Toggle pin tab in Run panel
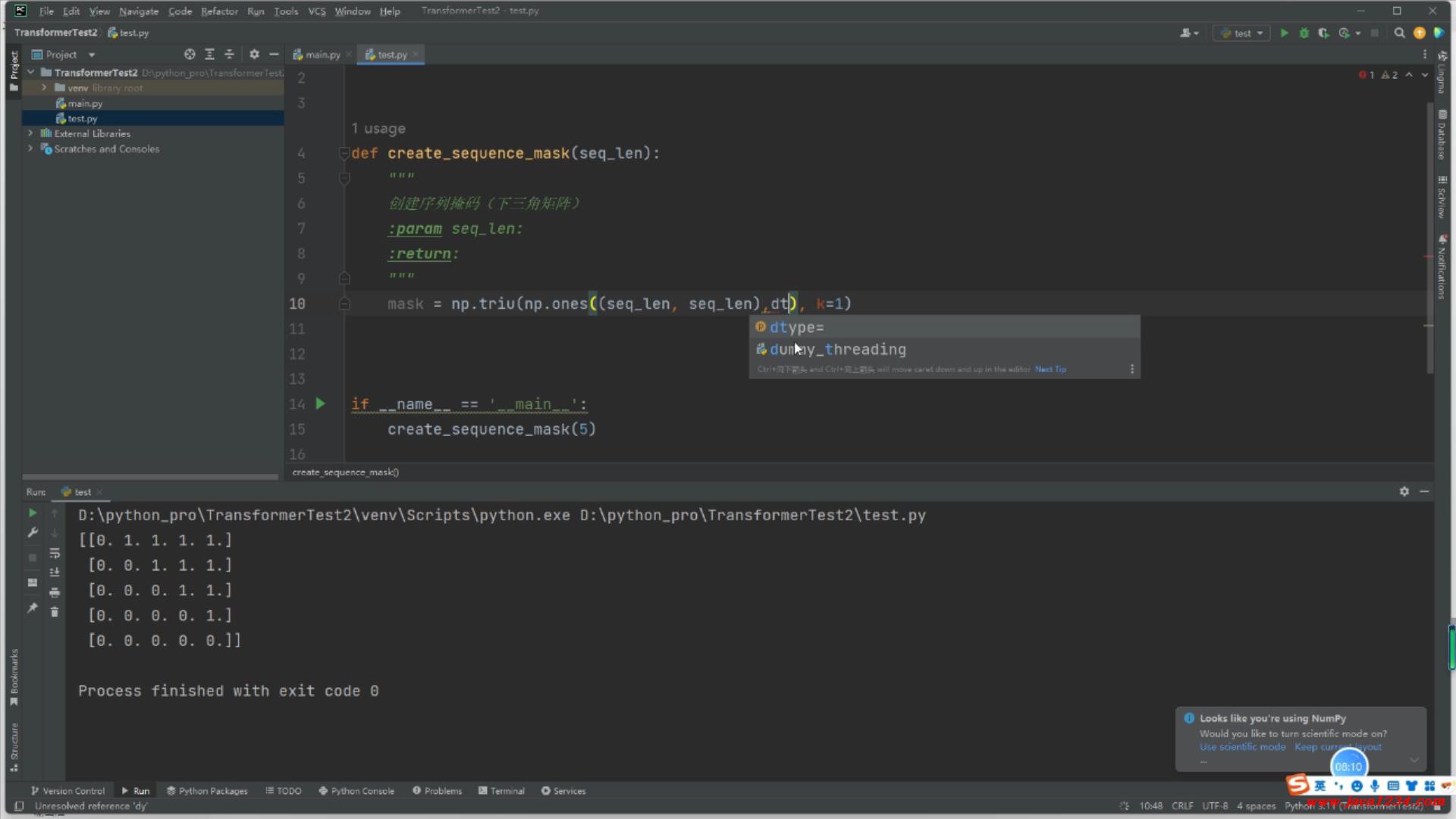The image size is (1456, 819). (33, 608)
